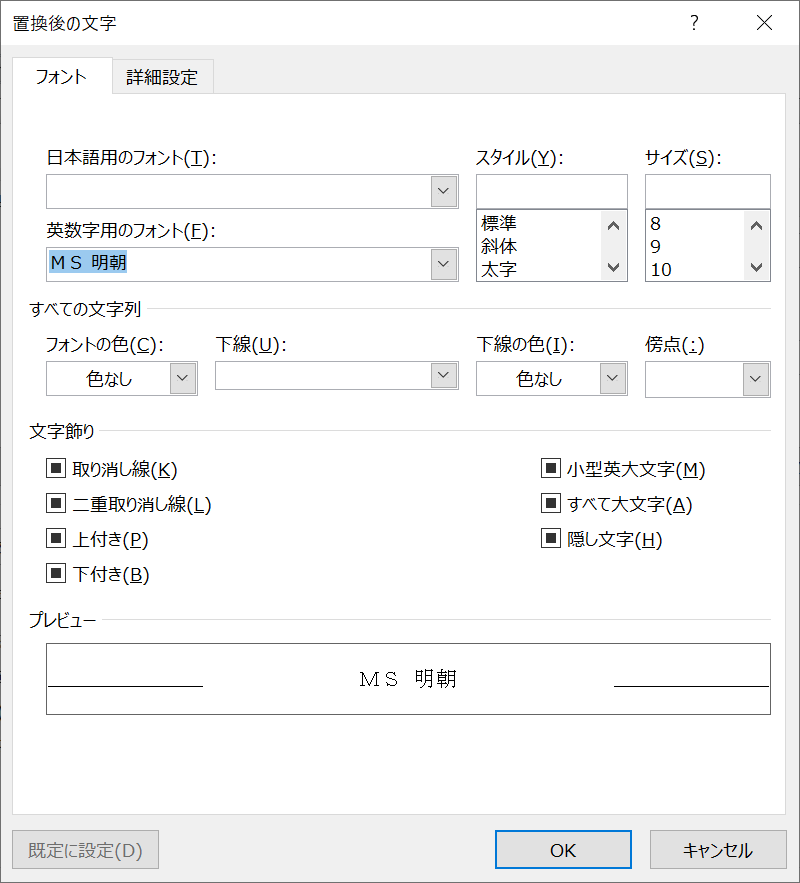Screen dimensions: 800x883
Task: Click up arrow in サイズ list
Action: [756, 226]
